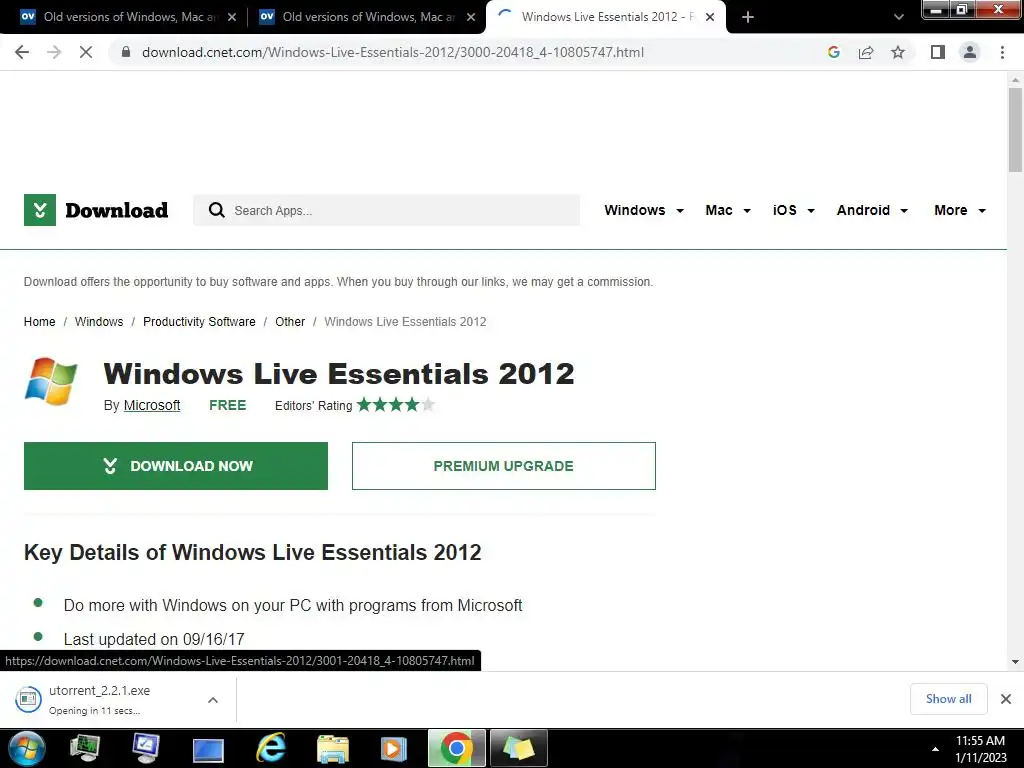Viewport: 1024px width, 768px height.
Task: Expand the Mac category dropdown
Action: pos(728,210)
